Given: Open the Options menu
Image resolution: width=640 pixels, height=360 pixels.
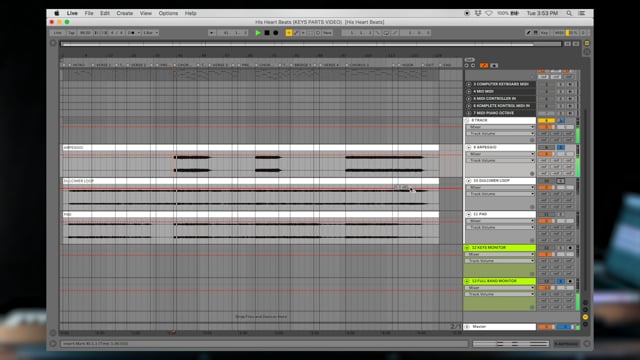Looking at the screenshot, I should [168, 13].
